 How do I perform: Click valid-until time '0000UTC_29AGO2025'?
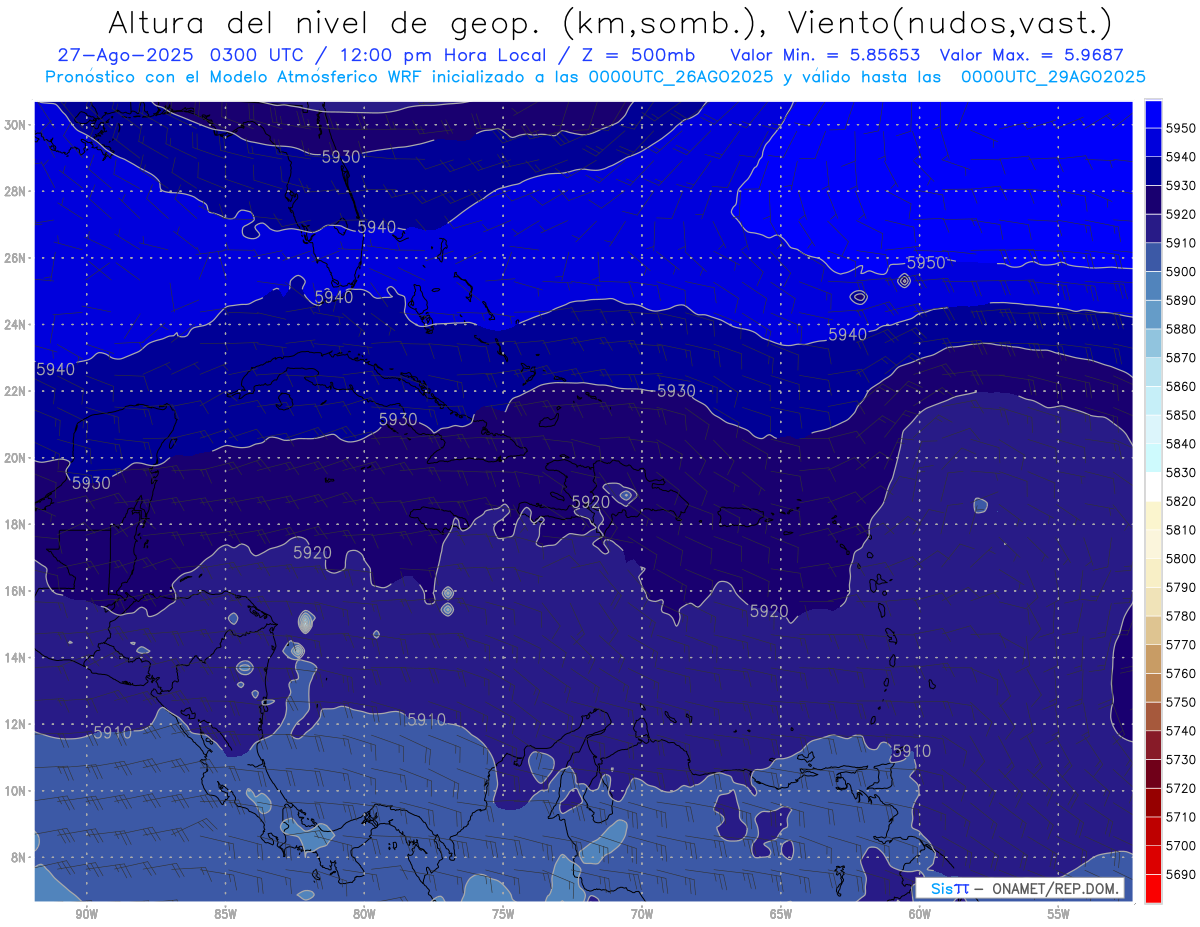(x=1053, y=77)
